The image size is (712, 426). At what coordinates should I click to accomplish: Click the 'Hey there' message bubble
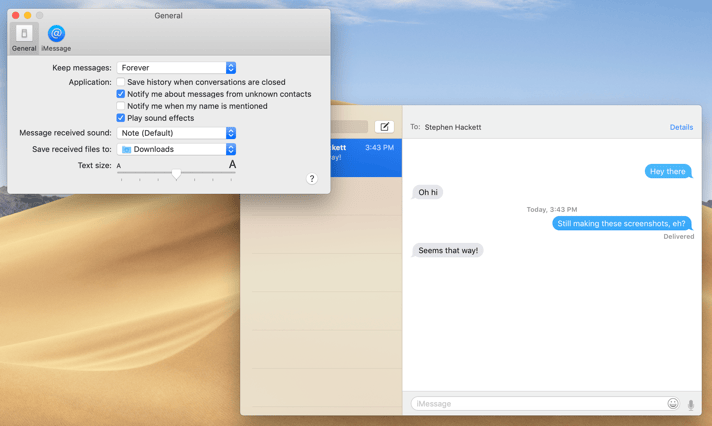tap(668, 171)
